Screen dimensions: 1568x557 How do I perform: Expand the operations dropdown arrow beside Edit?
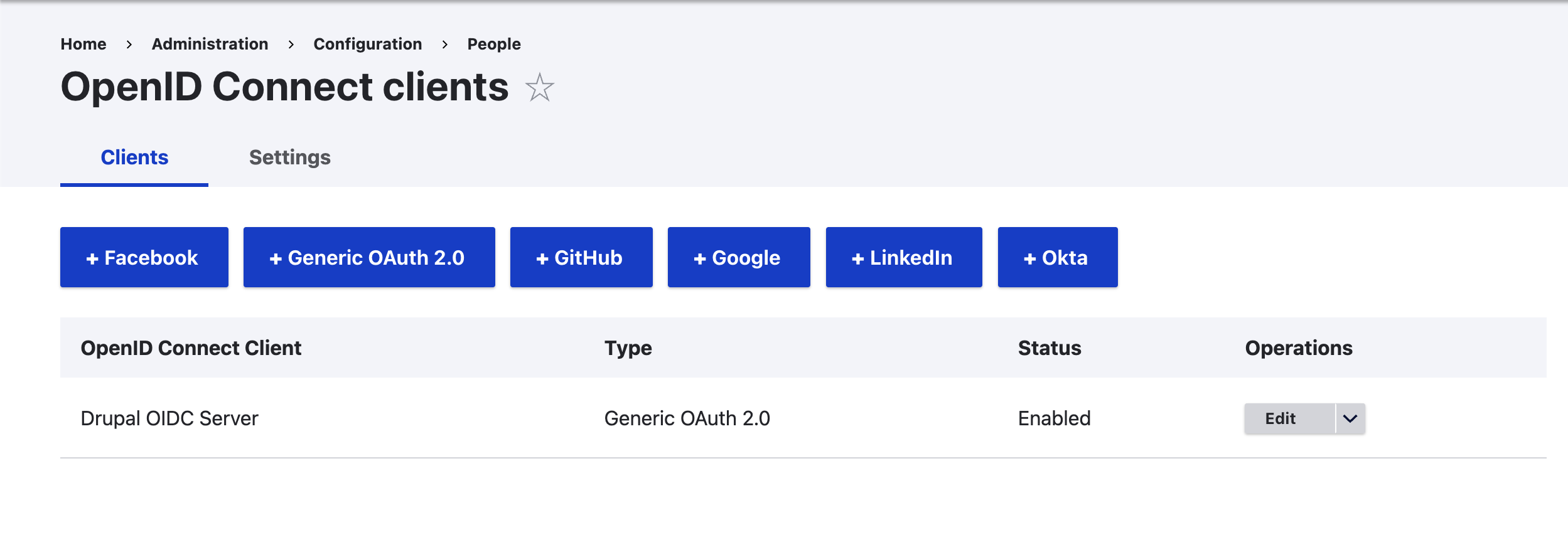tap(1350, 418)
